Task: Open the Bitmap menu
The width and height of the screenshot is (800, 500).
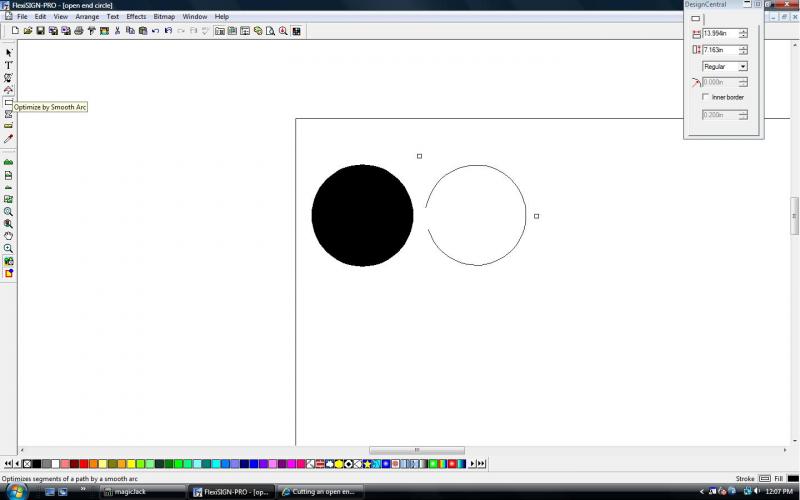Action: pyautogui.click(x=164, y=16)
